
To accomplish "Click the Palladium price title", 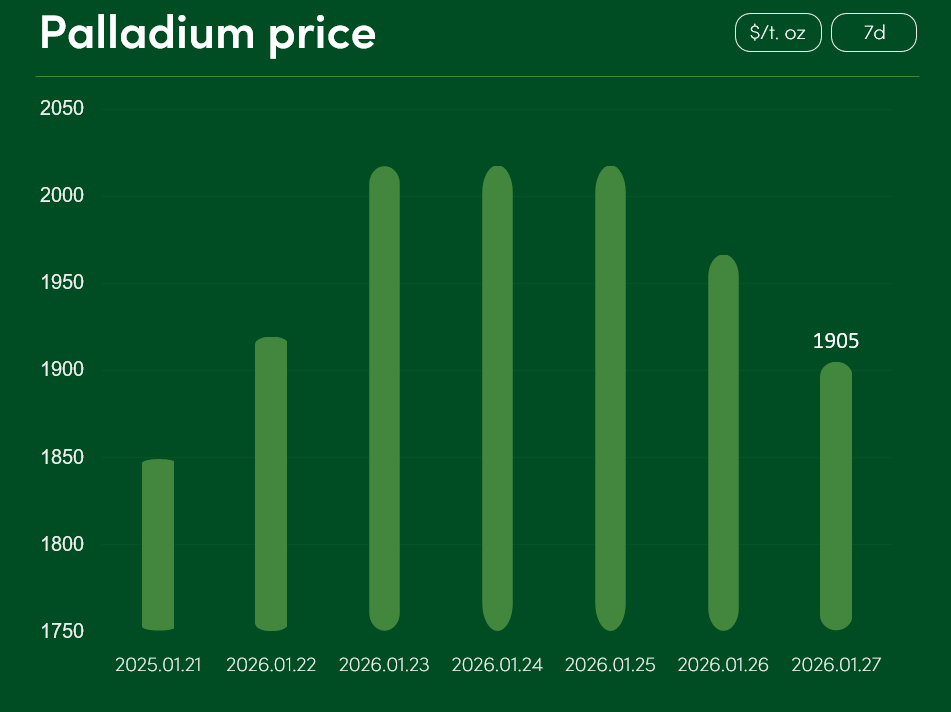I will [208, 33].
